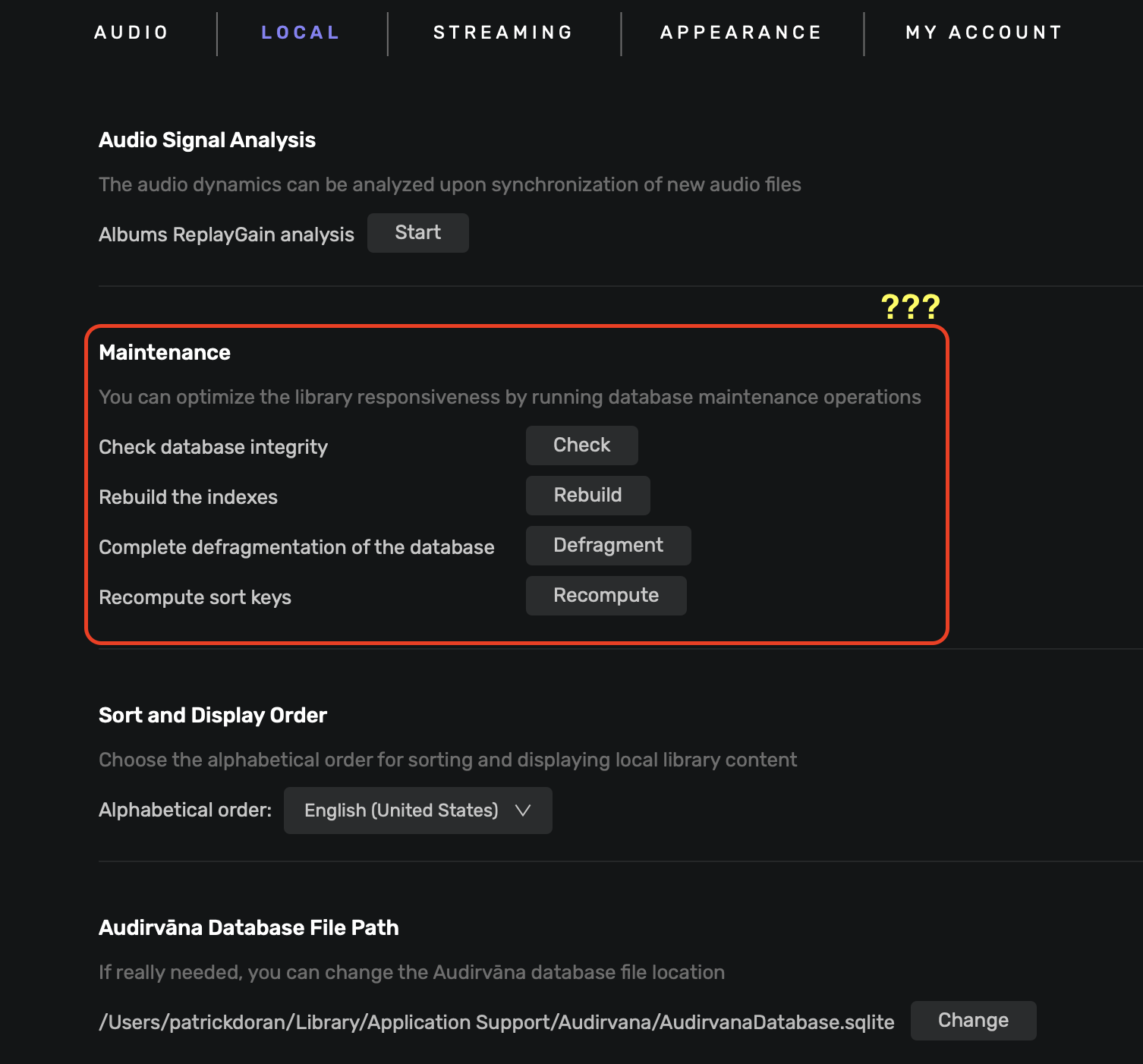Screen dimensions: 1143x1064
Task: Run the Defragment database button
Action: (x=608, y=546)
